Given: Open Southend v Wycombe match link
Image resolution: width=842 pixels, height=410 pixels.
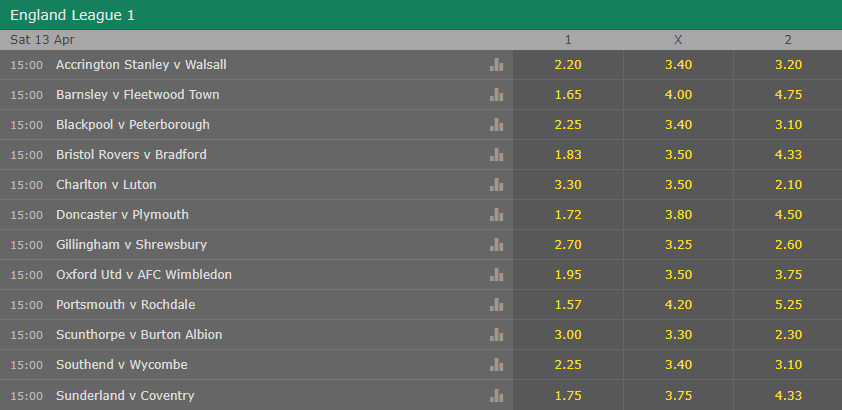Looking at the screenshot, I should (x=122, y=365).
